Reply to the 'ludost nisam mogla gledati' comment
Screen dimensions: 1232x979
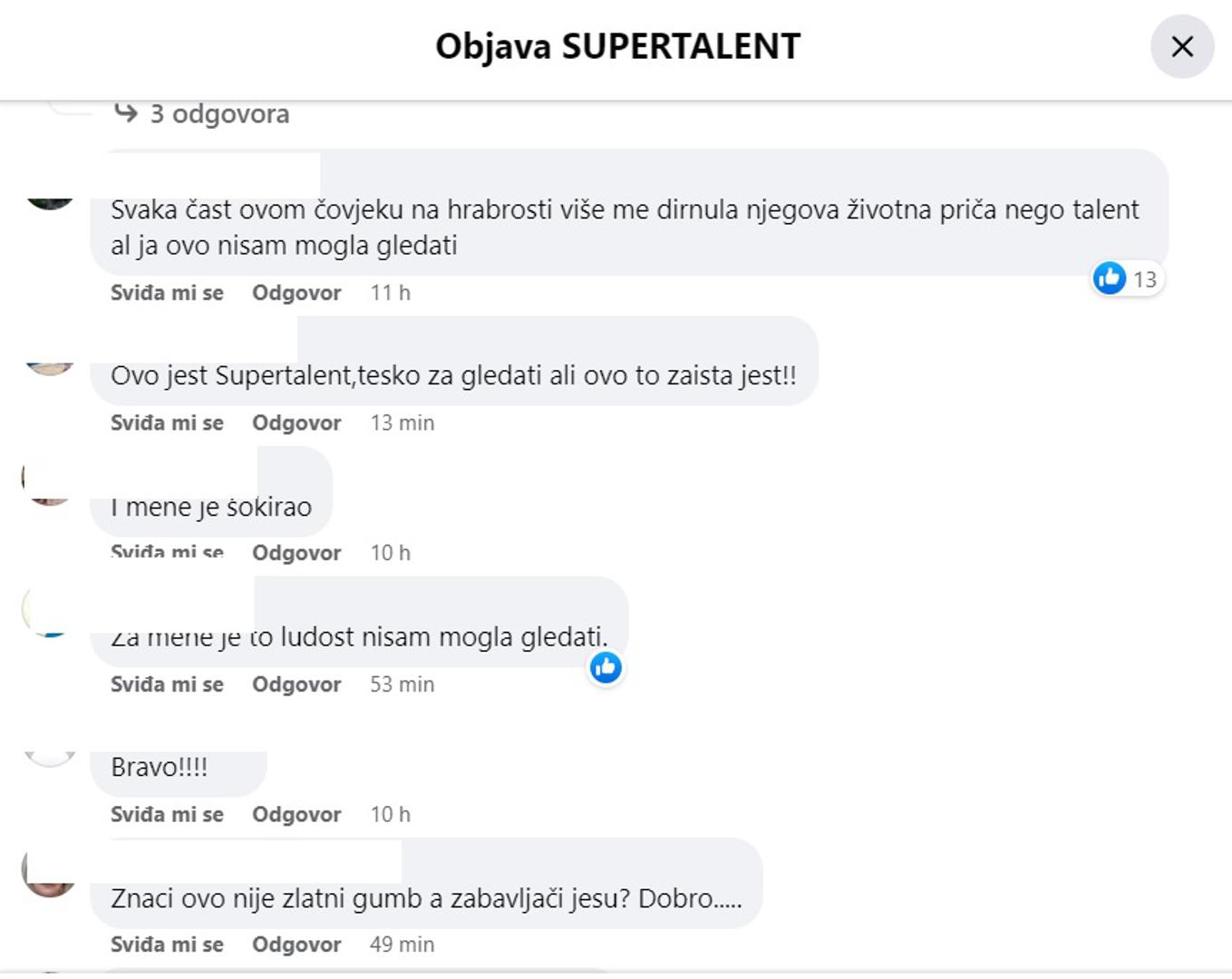[296, 684]
